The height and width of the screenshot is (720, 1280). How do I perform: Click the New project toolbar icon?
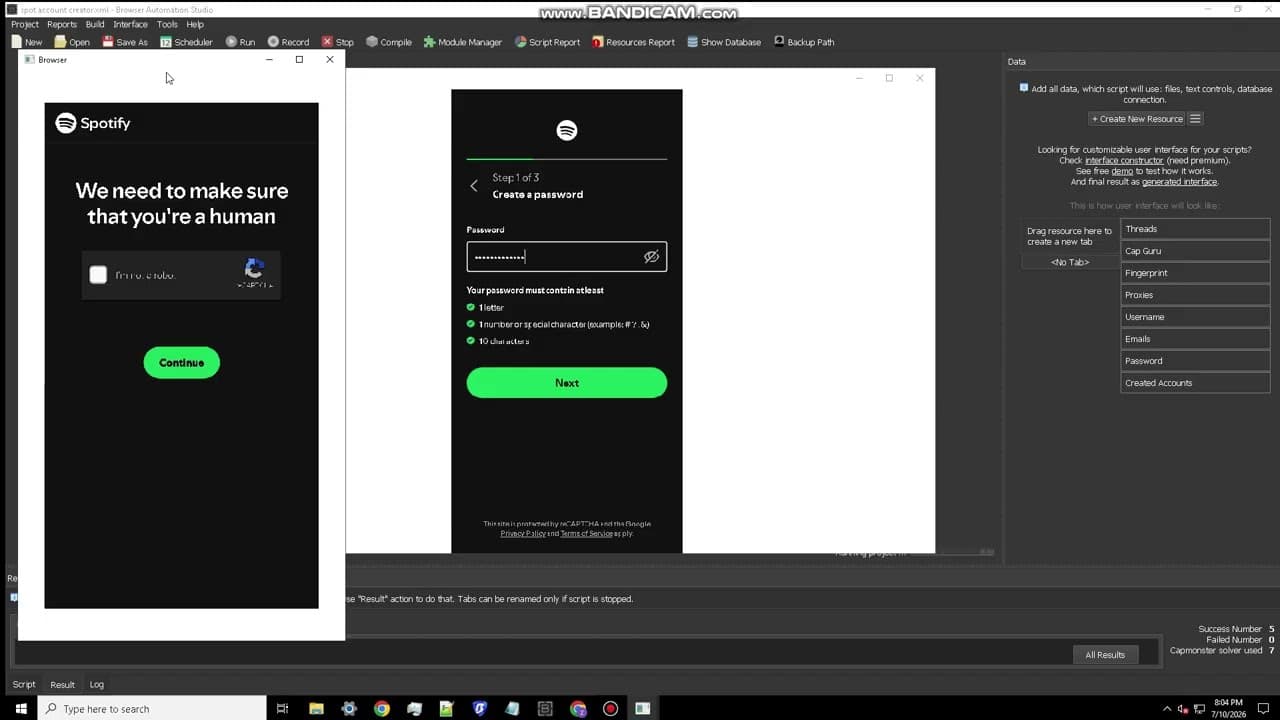[27, 42]
